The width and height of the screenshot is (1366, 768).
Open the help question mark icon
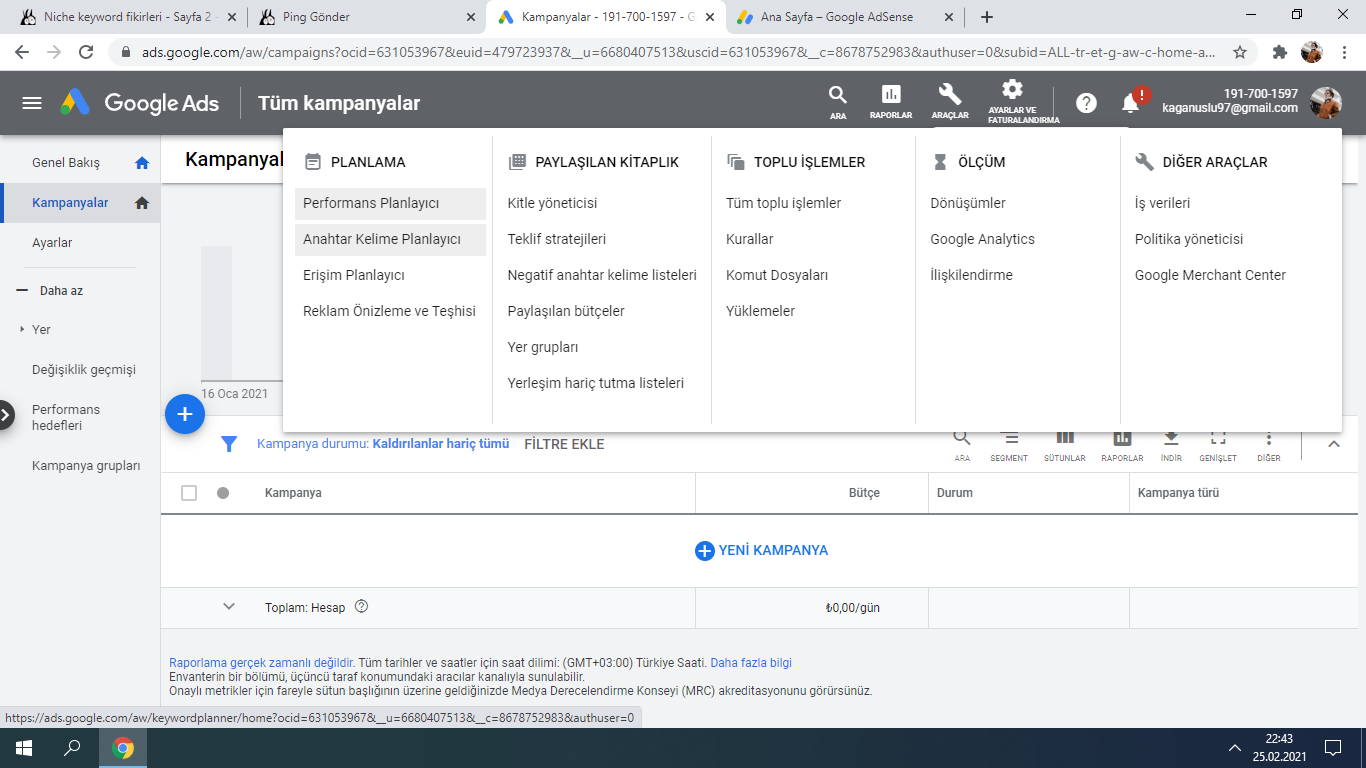1086,103
